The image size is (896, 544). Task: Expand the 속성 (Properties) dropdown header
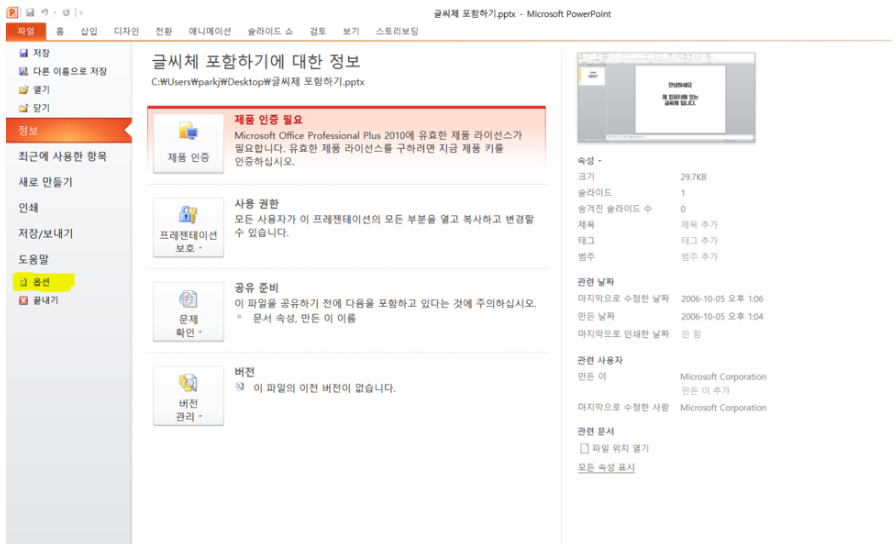coord(589,161)
